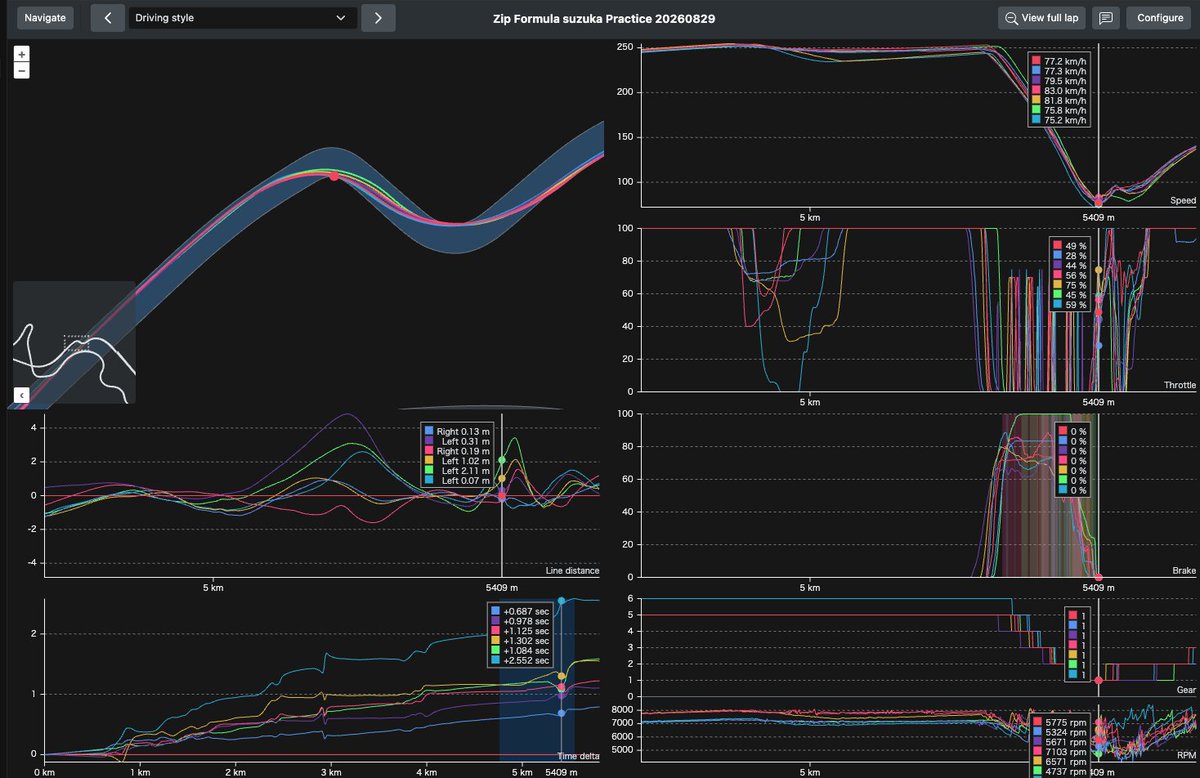Zoom in the track map with plus
Screen dimensions: 1200x778
pyautogui.click(x=22, y=54)
